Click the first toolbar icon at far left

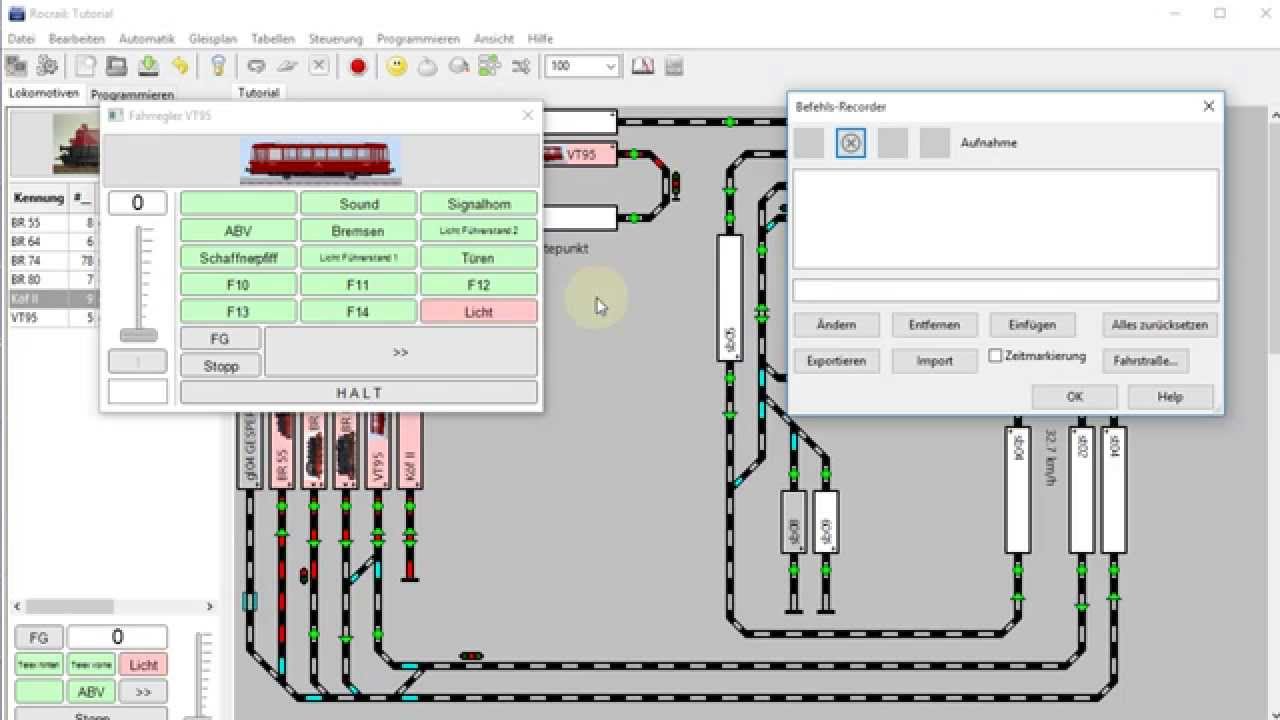(16, 66)
